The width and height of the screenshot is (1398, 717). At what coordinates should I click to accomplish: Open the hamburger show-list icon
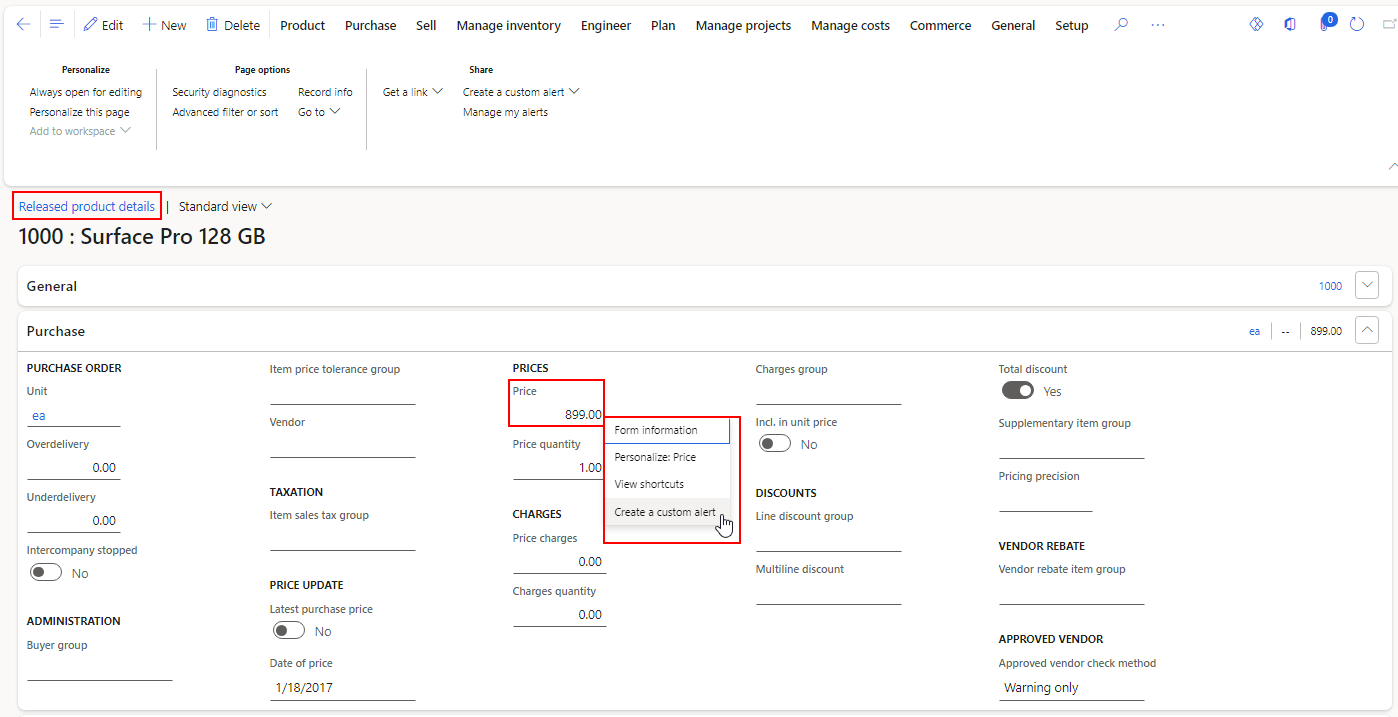click(56, 25)
